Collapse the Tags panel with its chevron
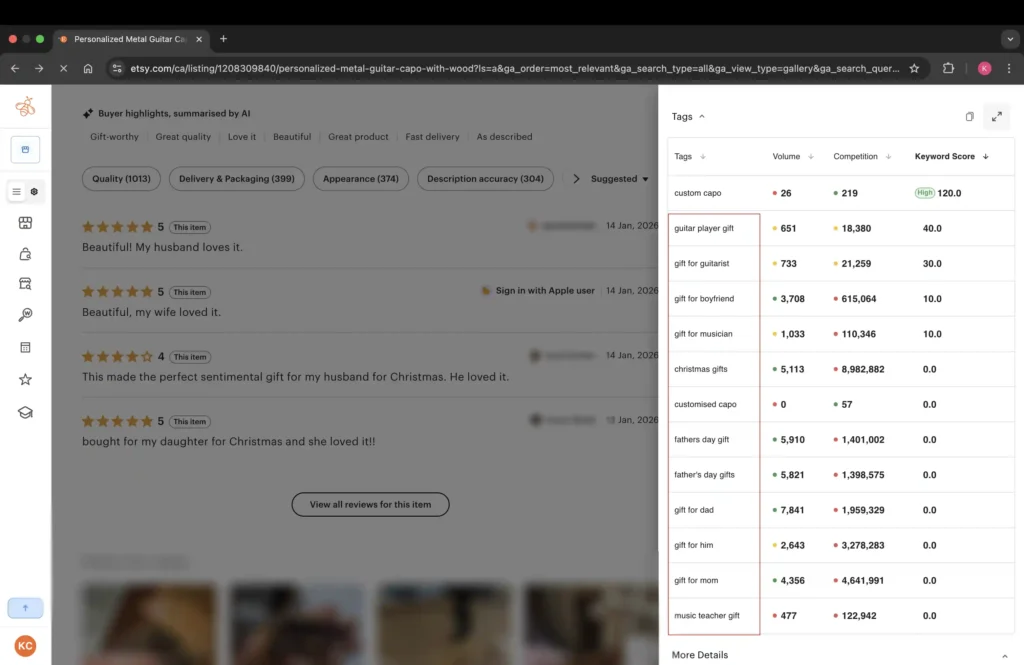1024x665 pixels. (x=700, y=116)
